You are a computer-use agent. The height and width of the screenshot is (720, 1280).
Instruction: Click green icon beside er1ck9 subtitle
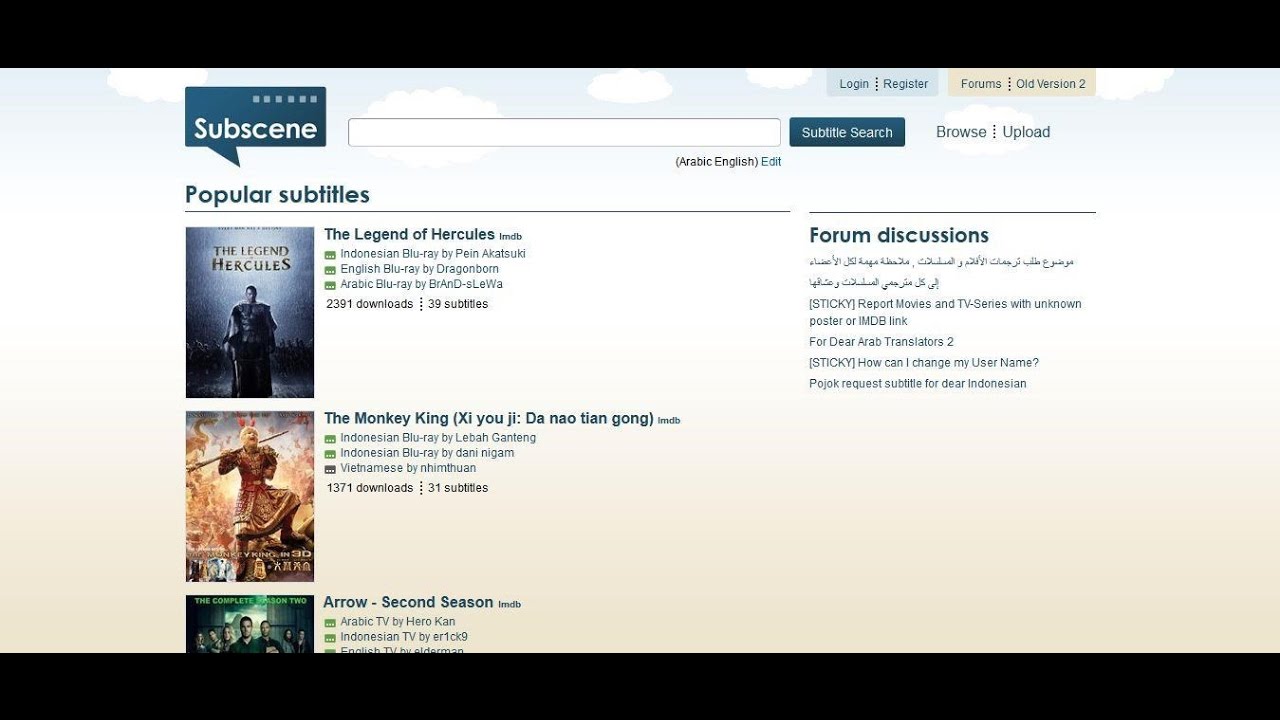click(330, 638)
